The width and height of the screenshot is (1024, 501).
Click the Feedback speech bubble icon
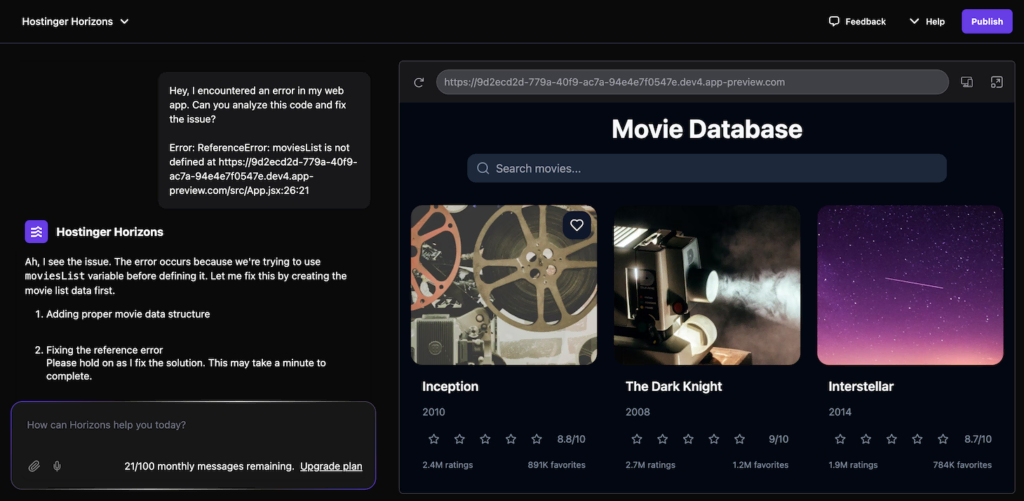click(x=834, y=21)
